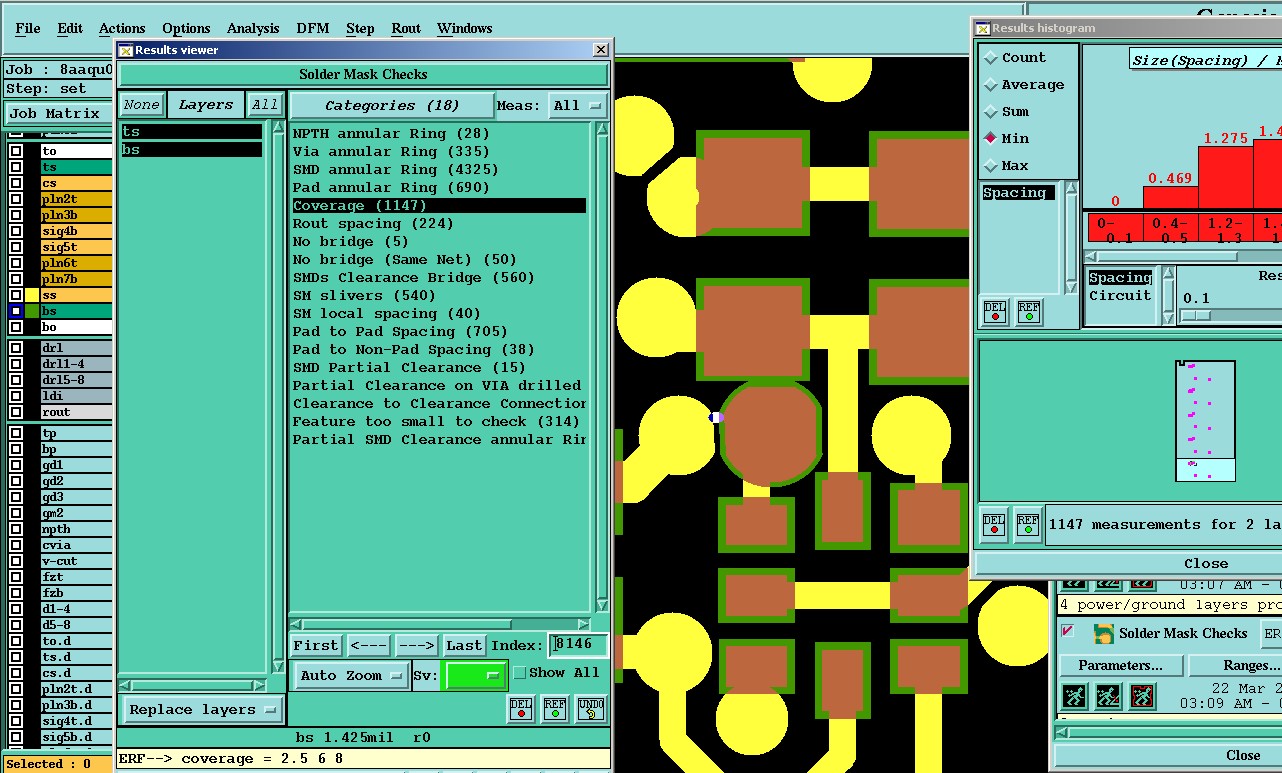The width and height of the screenshot is (1282, 773).
Task: Click the UNDO icon in Results viewer
Action: click(x=590, y=708)
